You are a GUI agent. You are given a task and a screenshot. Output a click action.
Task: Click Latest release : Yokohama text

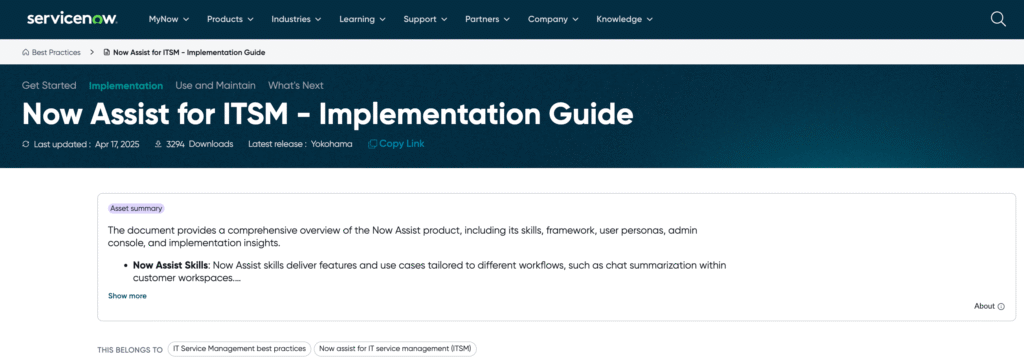[300, 144]
